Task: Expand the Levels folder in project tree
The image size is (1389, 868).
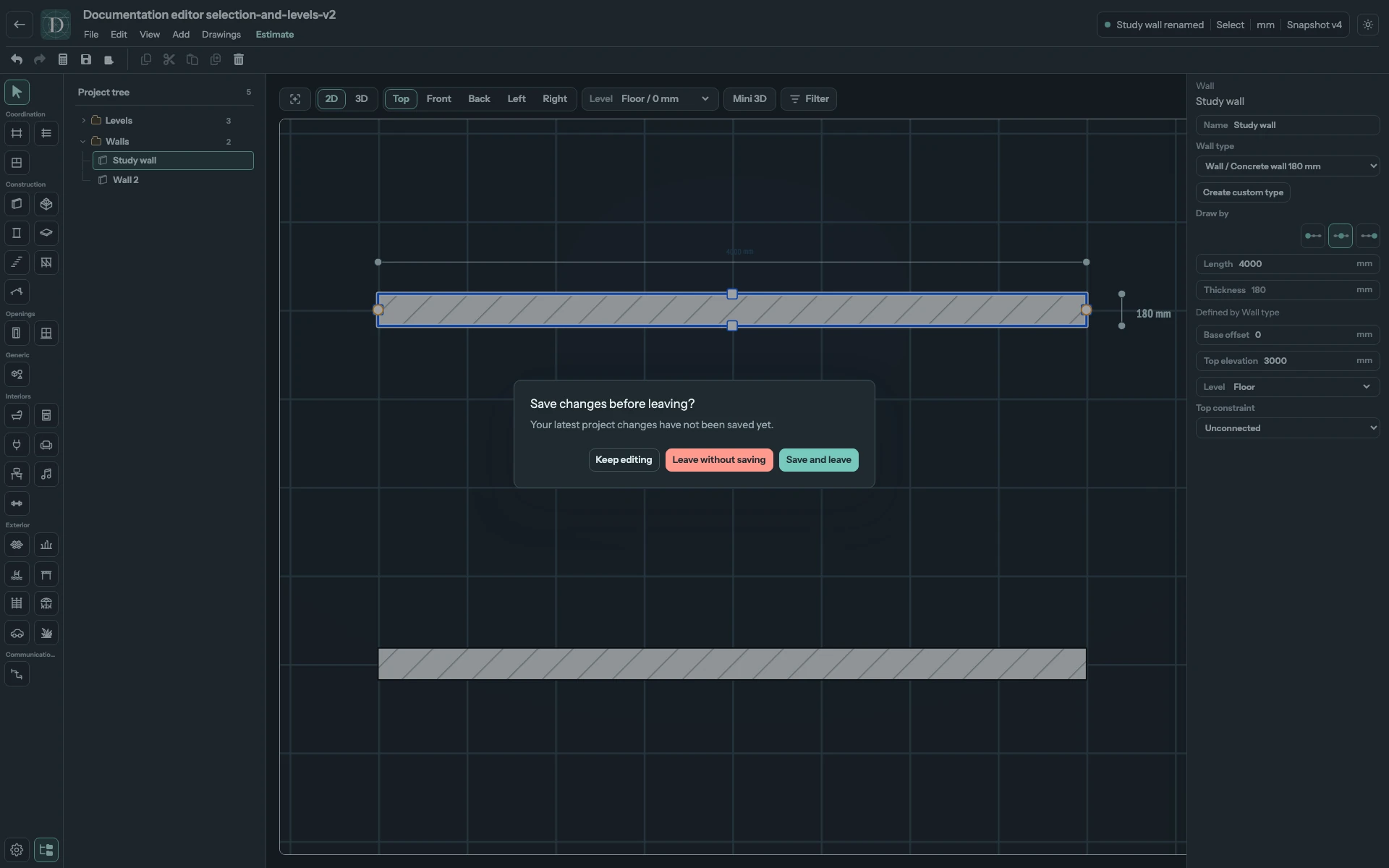Action: [83, 121]
